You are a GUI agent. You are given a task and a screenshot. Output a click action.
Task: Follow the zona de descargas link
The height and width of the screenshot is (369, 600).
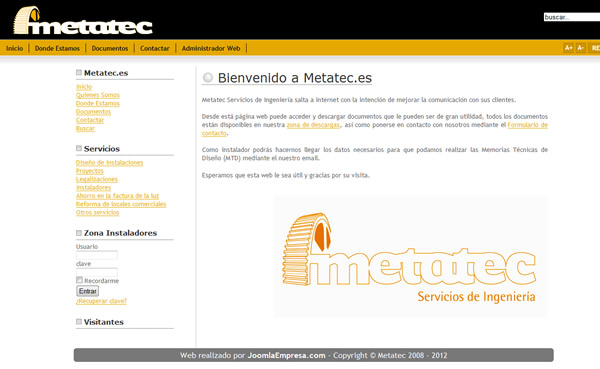(x=313, y=125)
